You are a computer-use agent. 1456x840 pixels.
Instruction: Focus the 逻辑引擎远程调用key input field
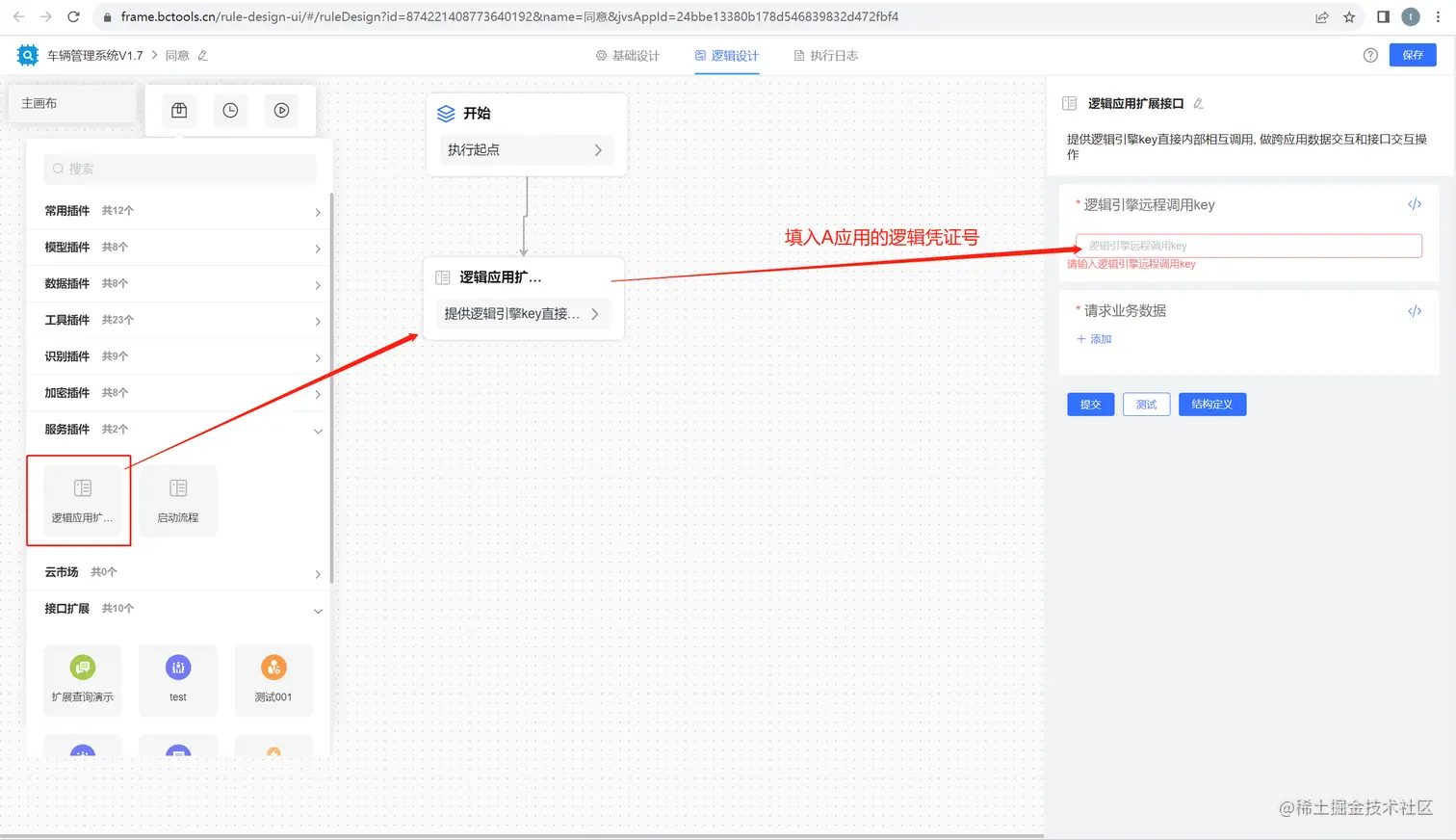(1249, 246)
